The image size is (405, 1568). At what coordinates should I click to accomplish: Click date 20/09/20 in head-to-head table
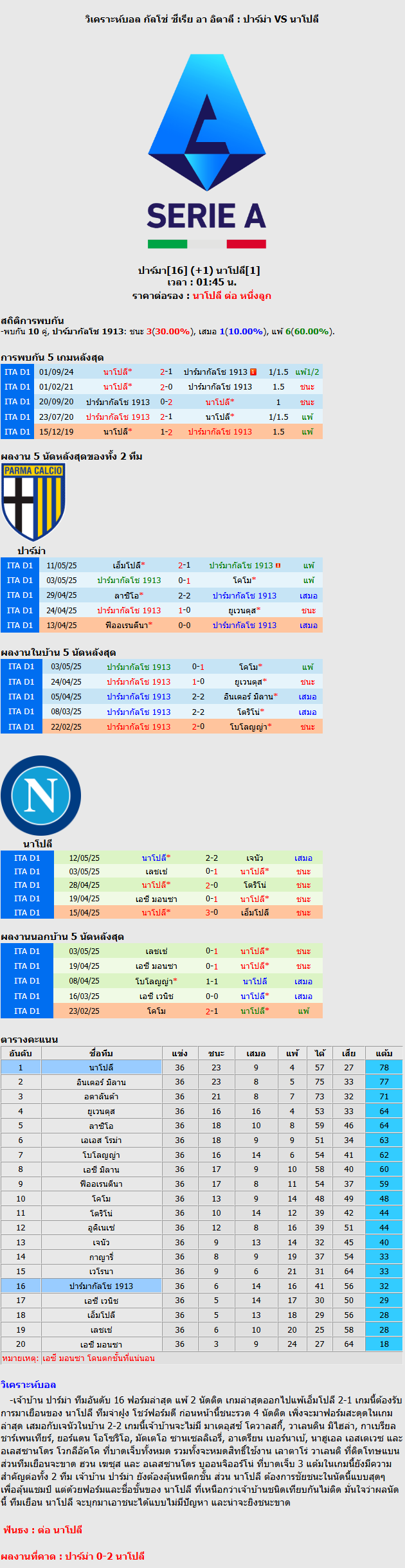(x=56, y=402)
